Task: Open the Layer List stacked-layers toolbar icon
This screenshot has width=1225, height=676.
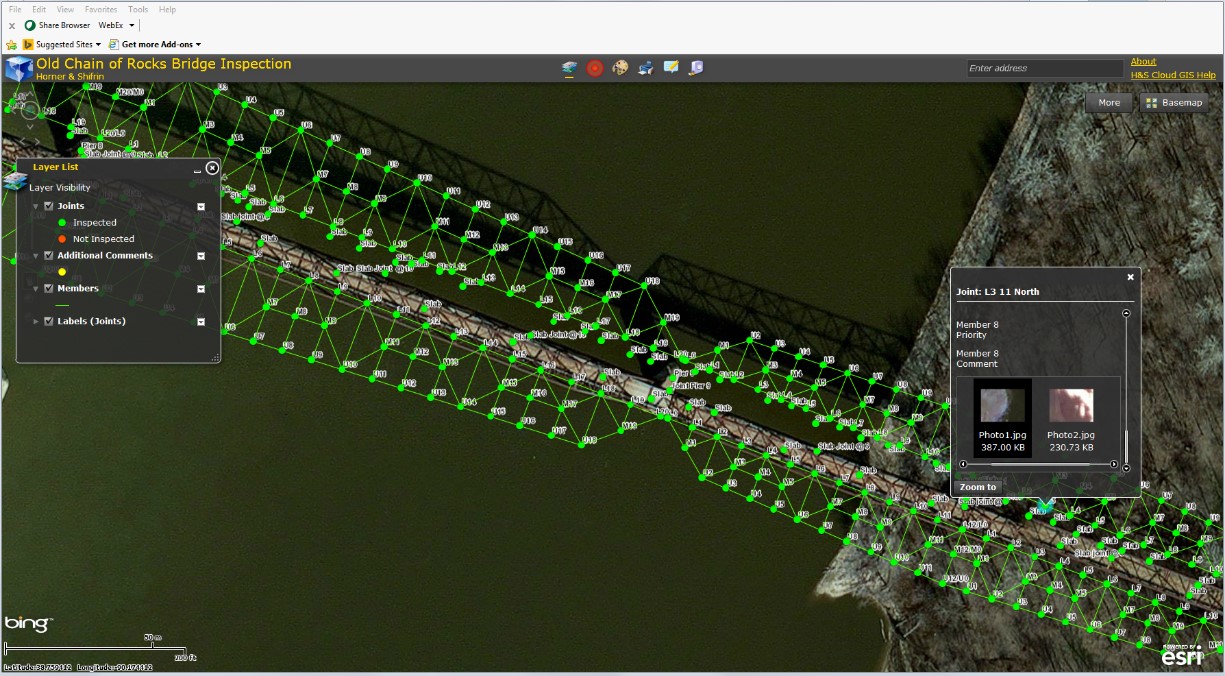Action: tap(570, 68)
